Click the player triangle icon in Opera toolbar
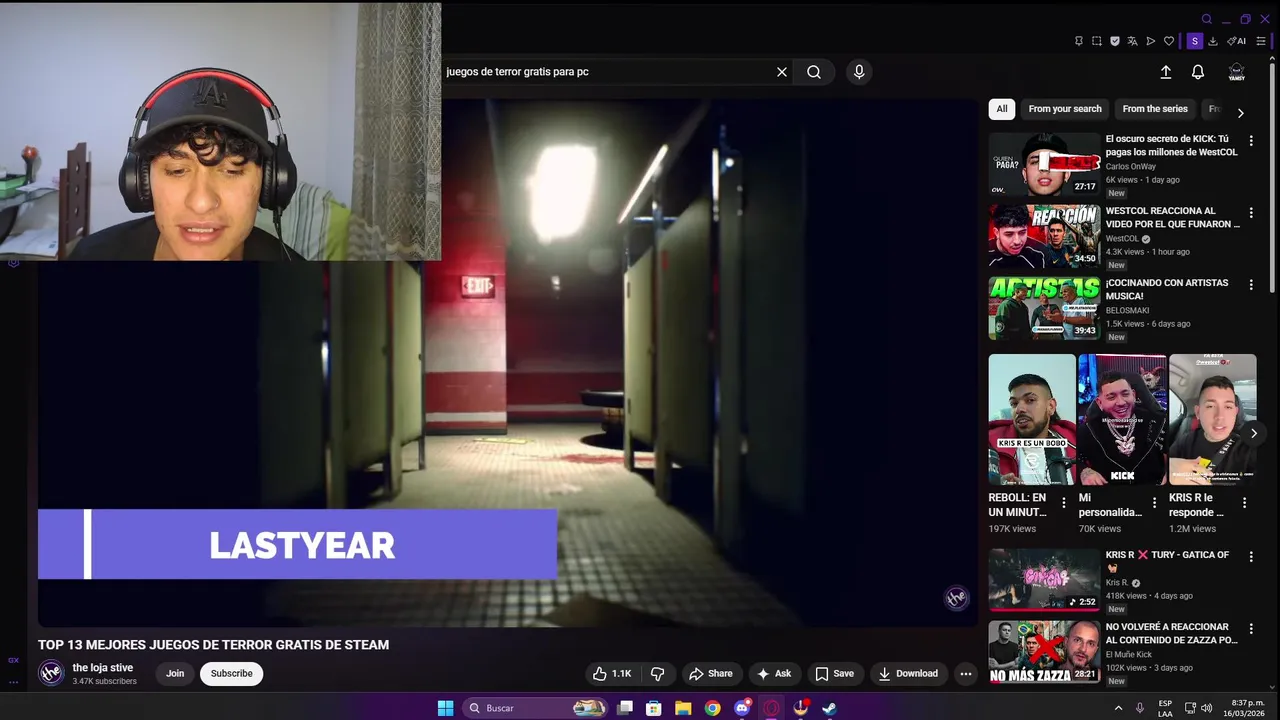The width and height of the screenshot is (1280, 720). pos(1151,41)
